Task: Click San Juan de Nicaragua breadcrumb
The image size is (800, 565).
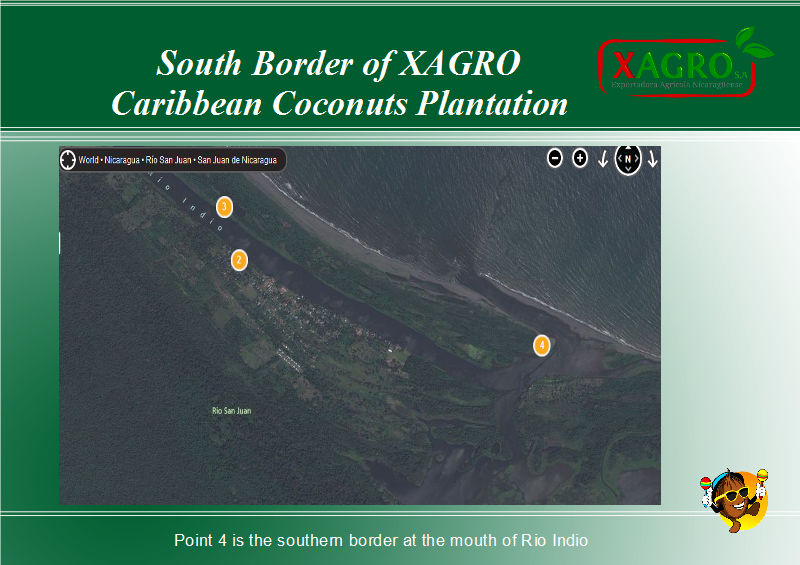Action: (237, 160)
